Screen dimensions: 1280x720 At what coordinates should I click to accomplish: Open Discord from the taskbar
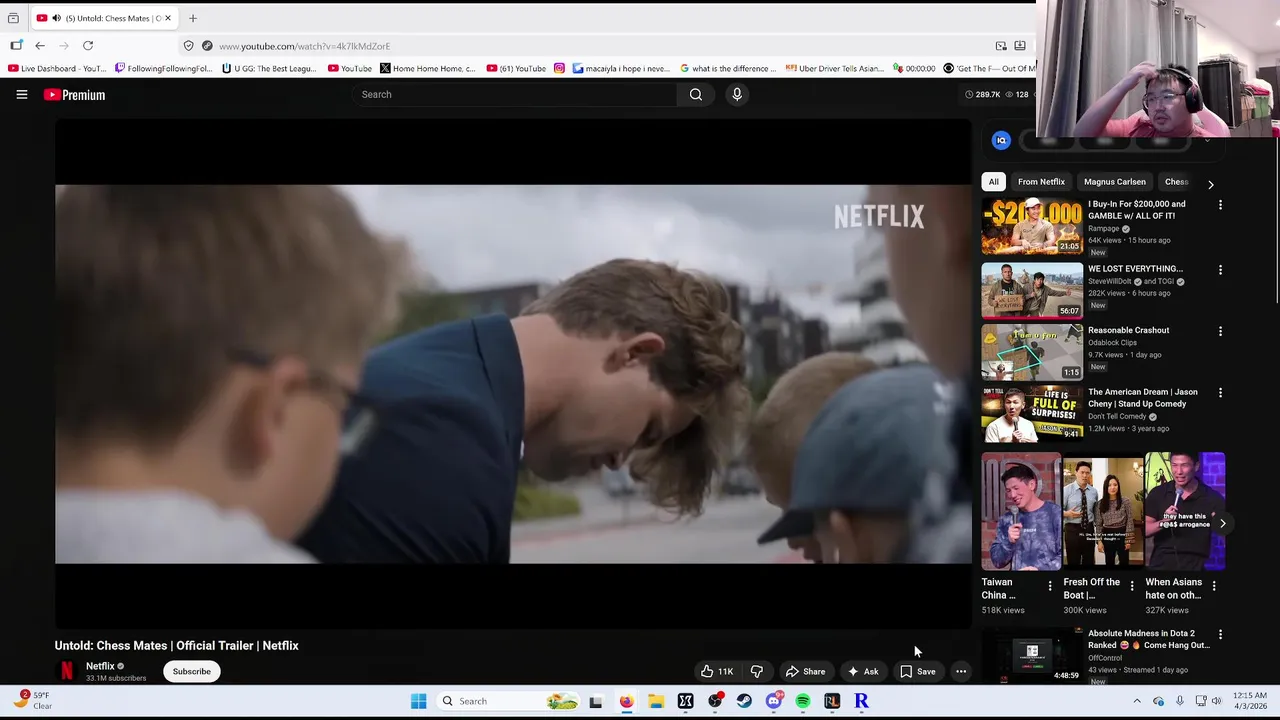click(773, 701)
